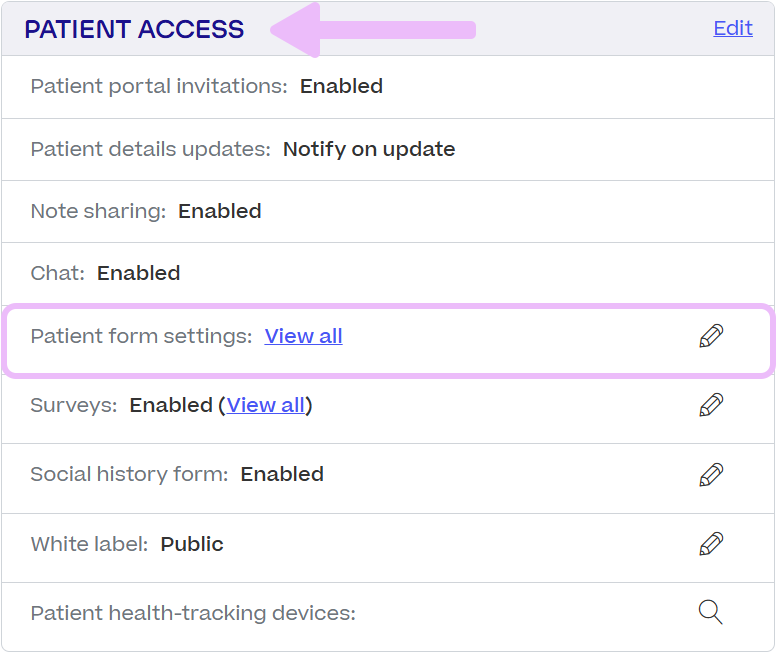Select the Note sharing label
Screen dimensions: 776x653
point(98,211)
